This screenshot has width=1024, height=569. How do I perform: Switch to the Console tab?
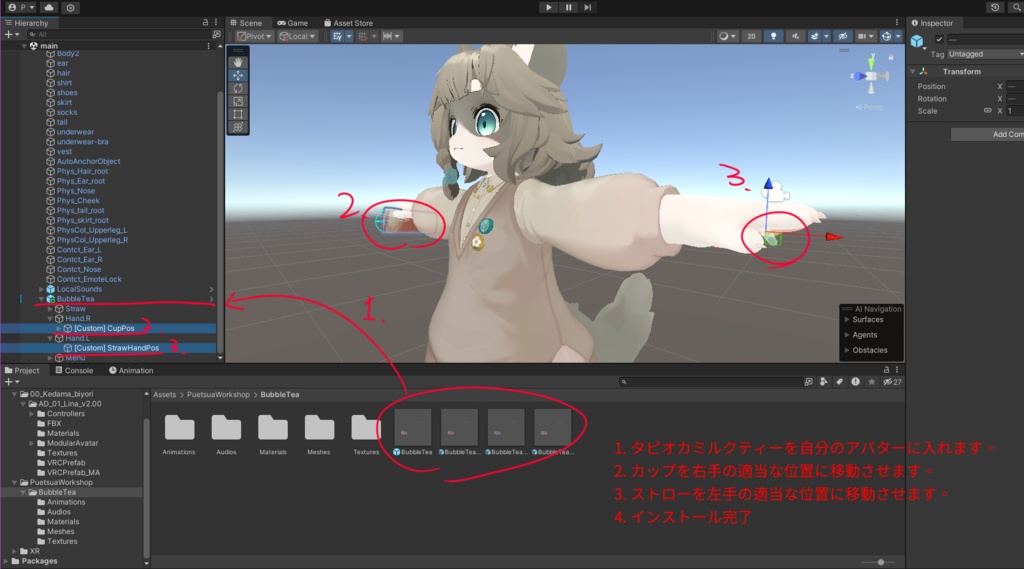click(74, 370)
